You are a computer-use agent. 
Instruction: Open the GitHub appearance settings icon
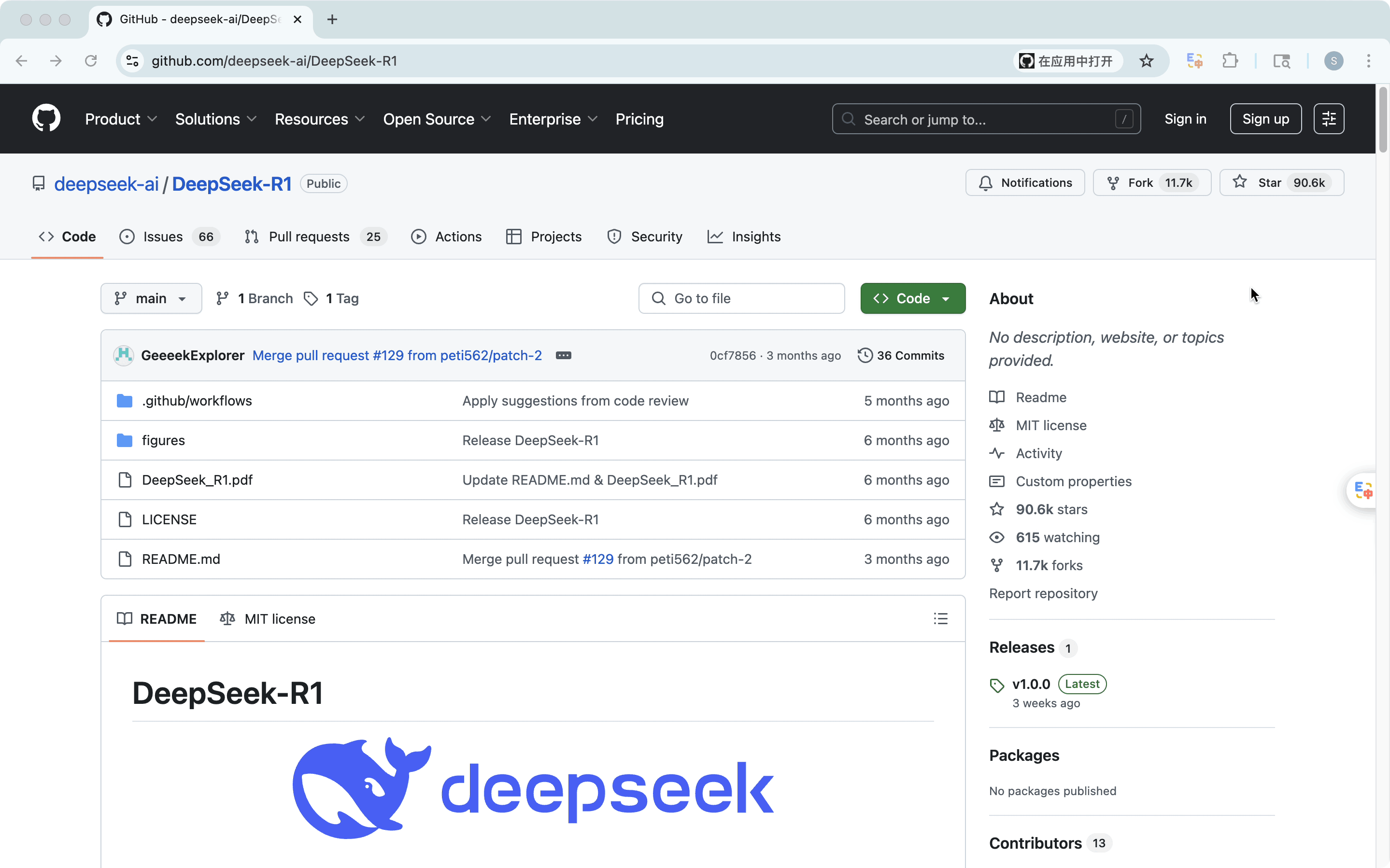1329,119
